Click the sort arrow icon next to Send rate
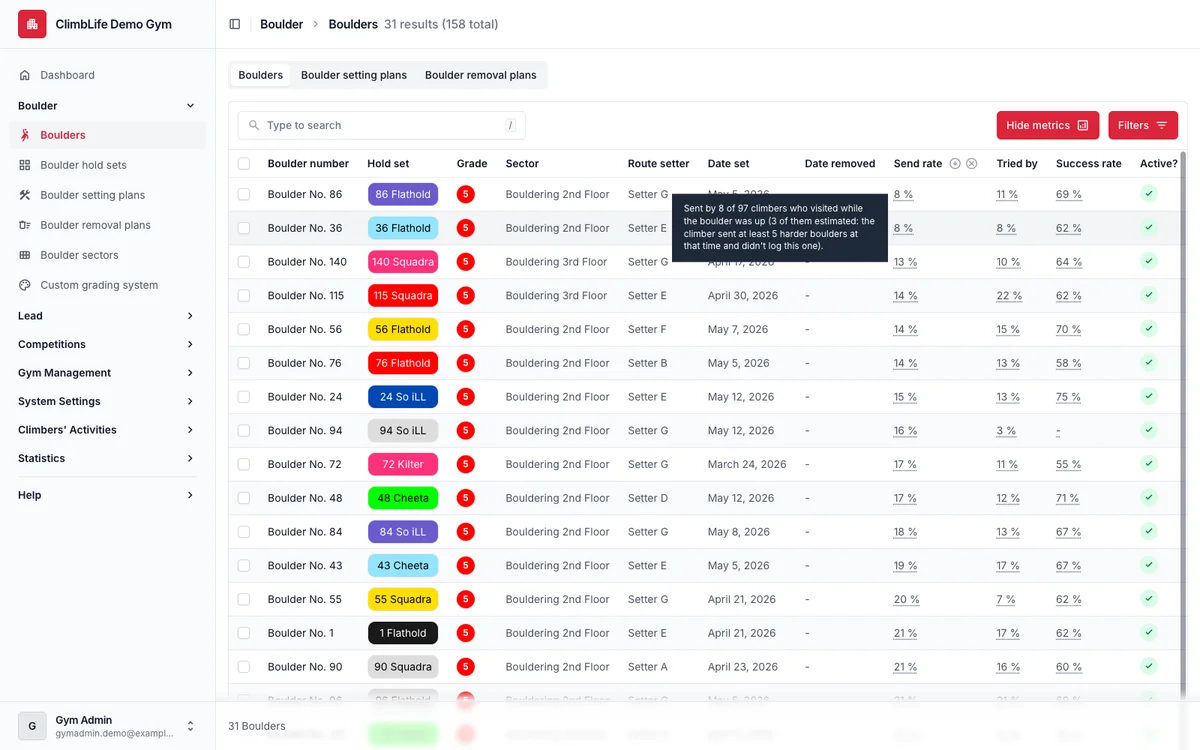 (955, 163)
